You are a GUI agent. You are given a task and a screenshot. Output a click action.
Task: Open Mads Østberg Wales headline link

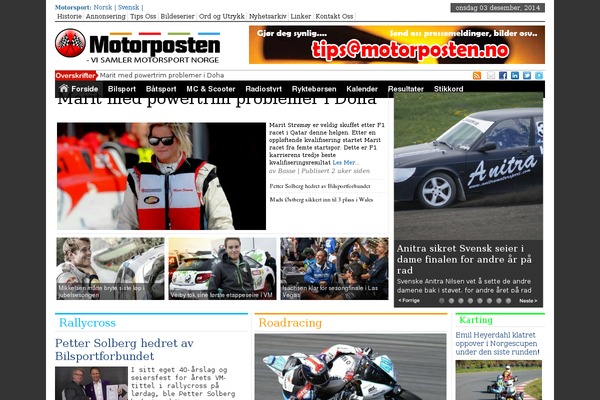[x=321, y=199]
